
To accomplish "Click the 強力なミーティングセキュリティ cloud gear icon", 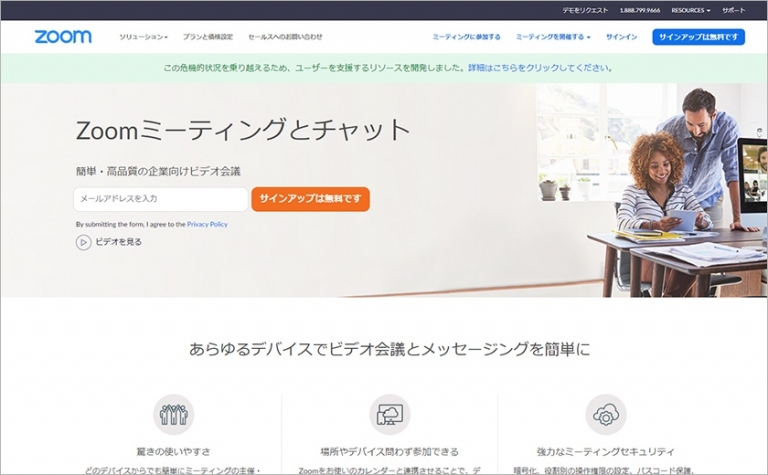I will (605, 414).
